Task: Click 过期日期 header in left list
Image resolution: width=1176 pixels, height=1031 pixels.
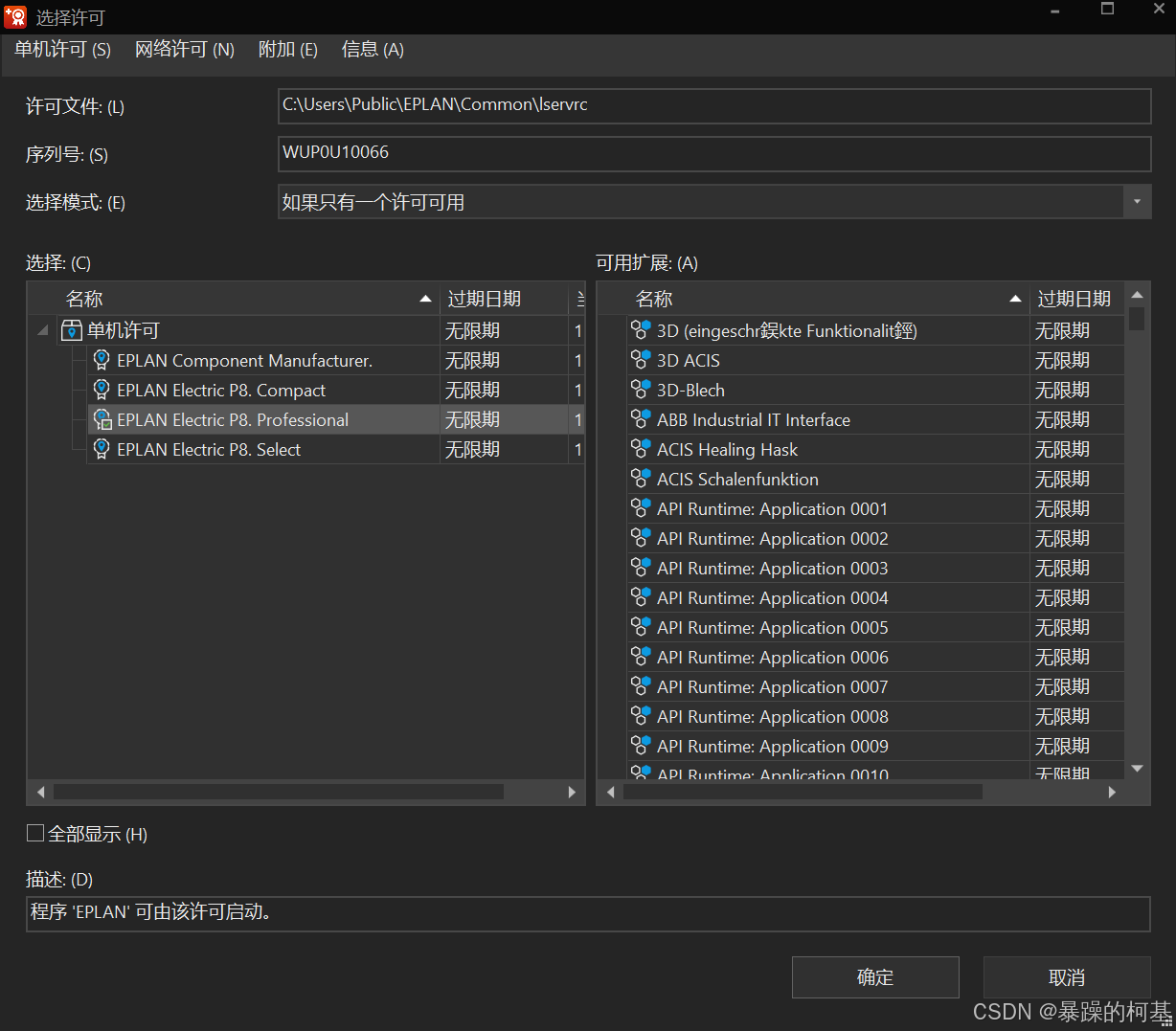Action: (504, 299)
